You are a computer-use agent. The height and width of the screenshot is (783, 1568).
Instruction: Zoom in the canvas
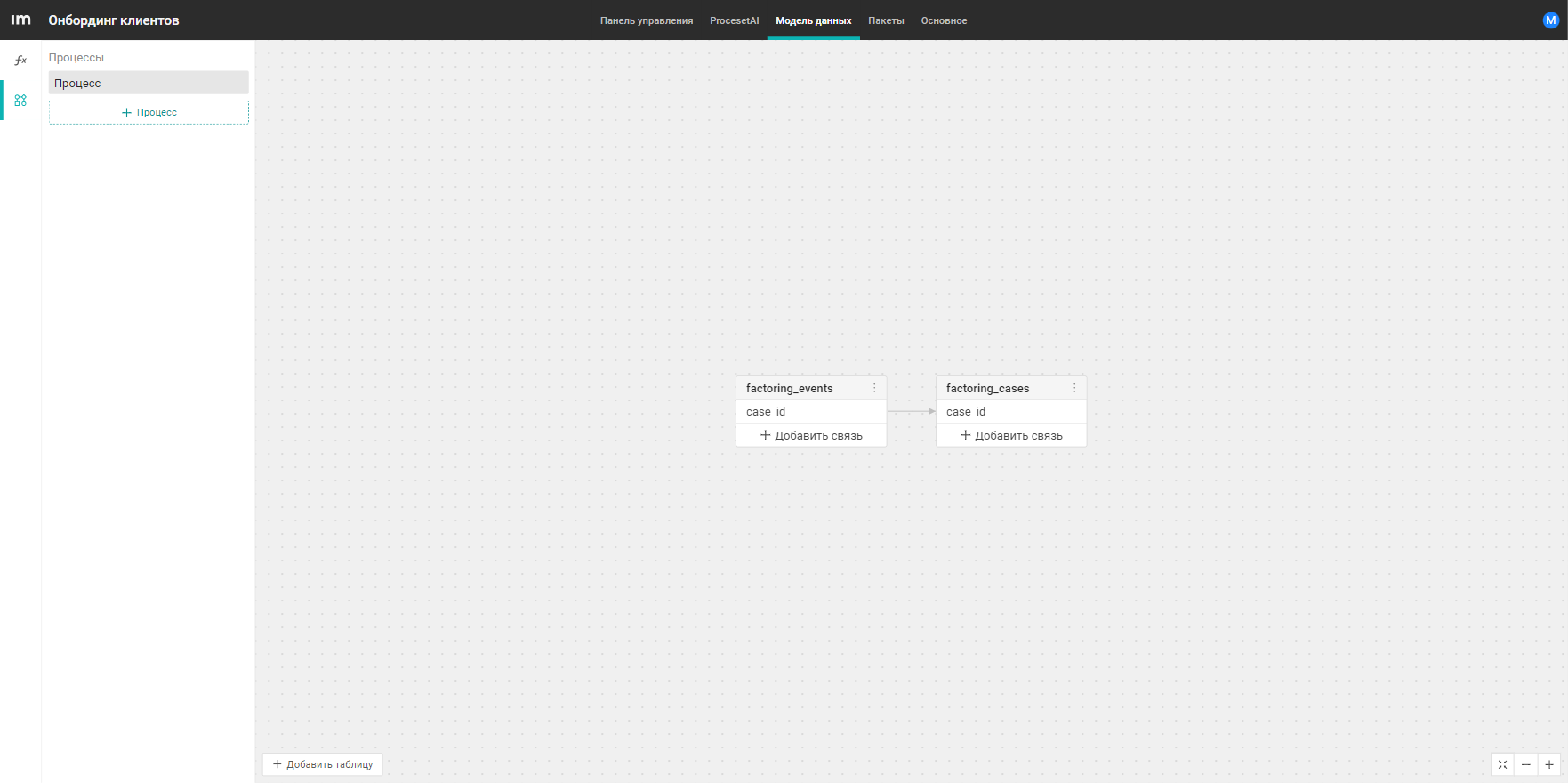click(1548, 764)
